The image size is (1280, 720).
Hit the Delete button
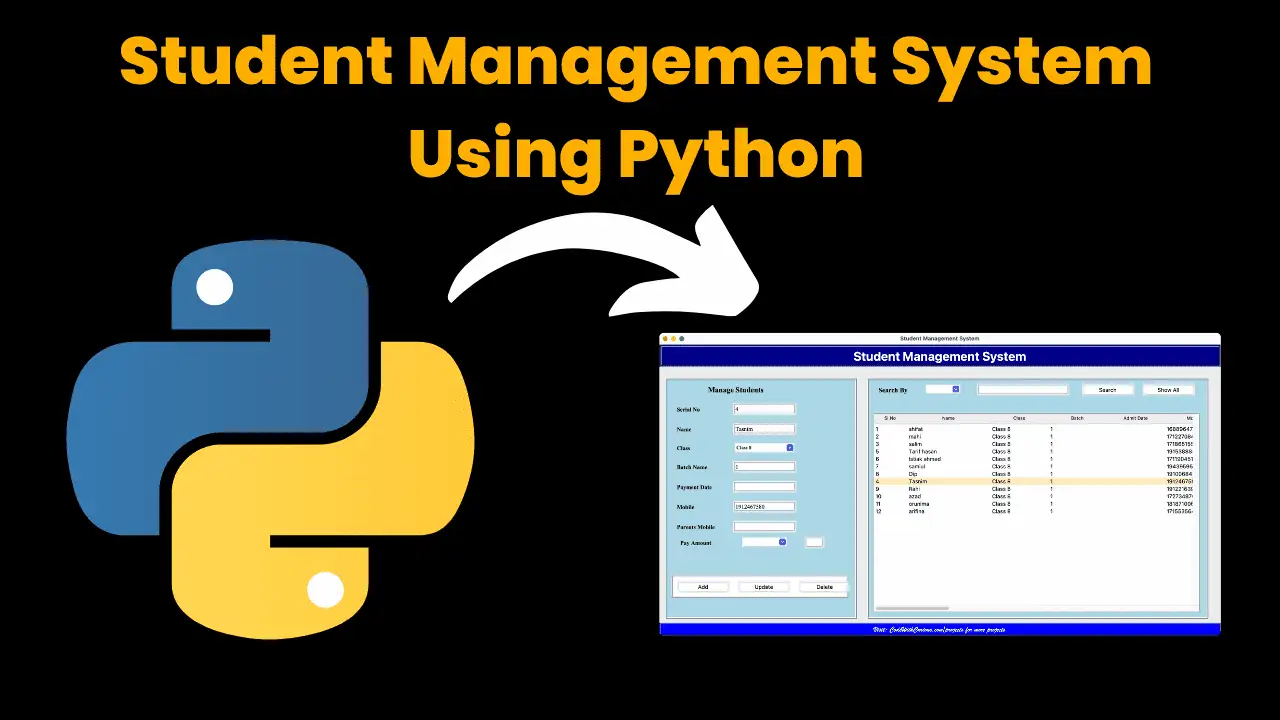(824, 587)
